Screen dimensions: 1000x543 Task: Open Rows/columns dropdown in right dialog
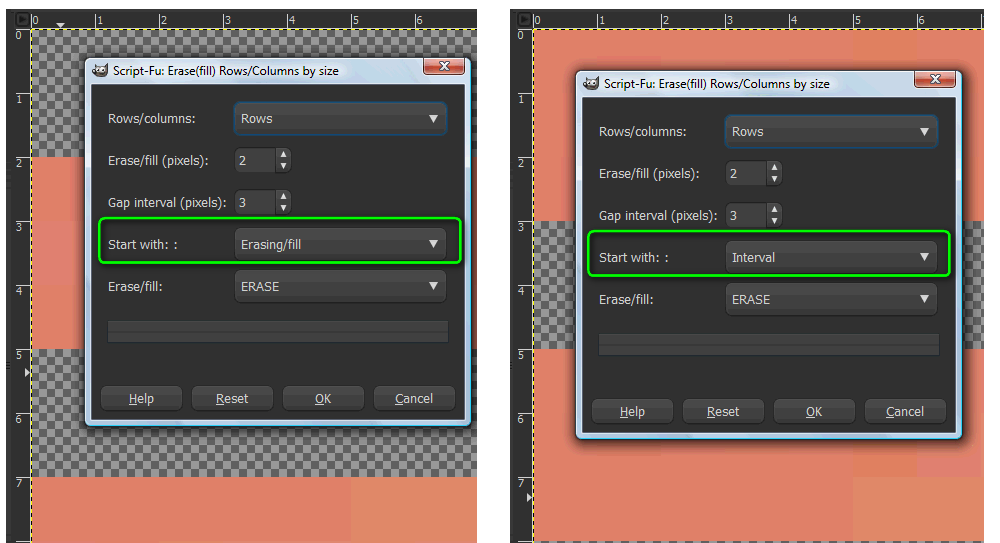(x=831, y=131)
